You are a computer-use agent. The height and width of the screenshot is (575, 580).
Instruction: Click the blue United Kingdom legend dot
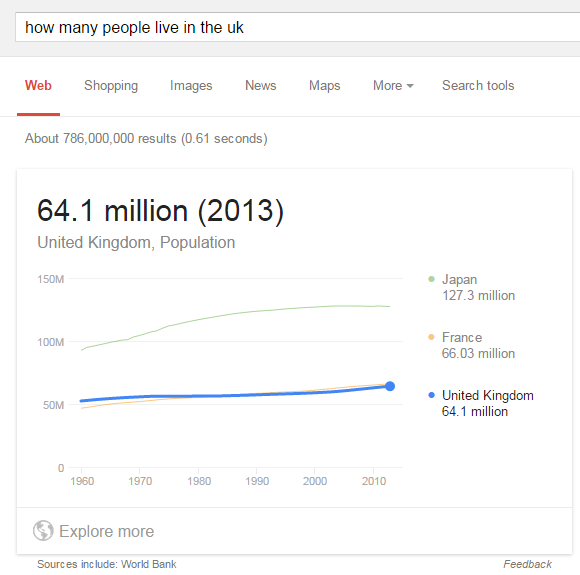pos(431,395)
